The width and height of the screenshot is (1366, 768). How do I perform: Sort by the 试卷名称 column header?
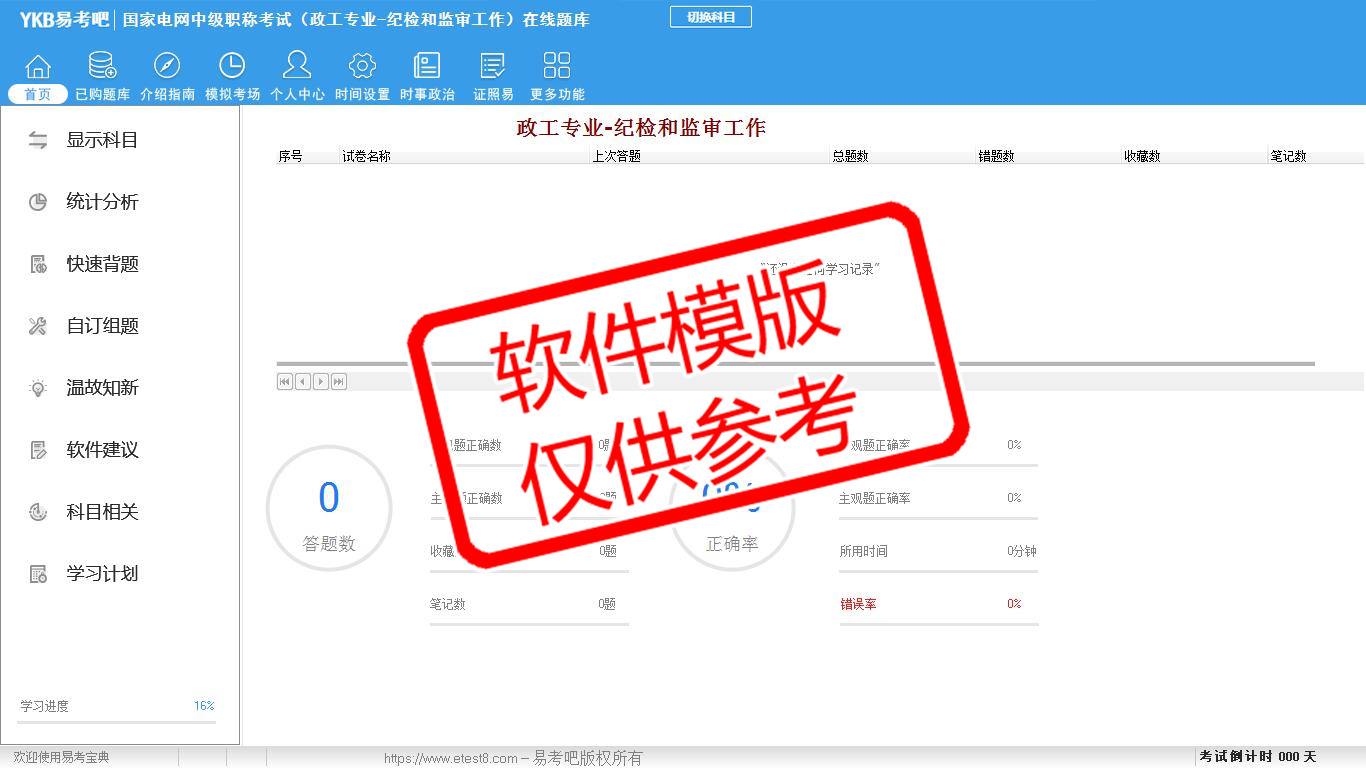pos(366,156)
